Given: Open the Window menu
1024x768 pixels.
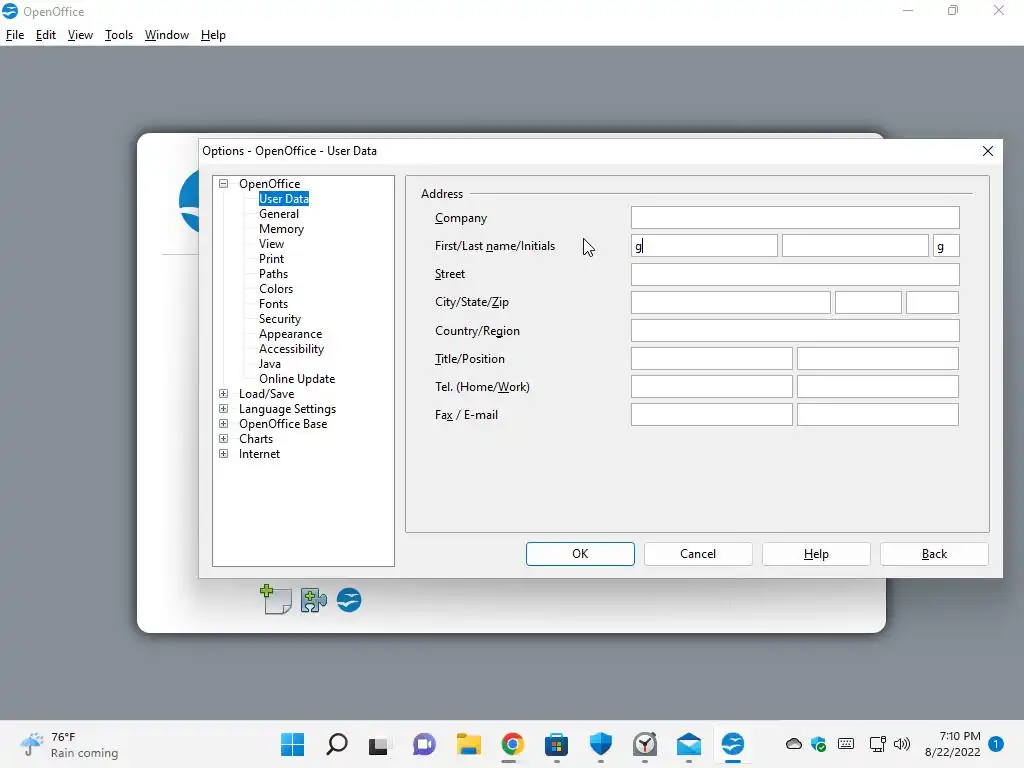Looking at the screenshot, I should pyautogui.click(x=167, y=35).
